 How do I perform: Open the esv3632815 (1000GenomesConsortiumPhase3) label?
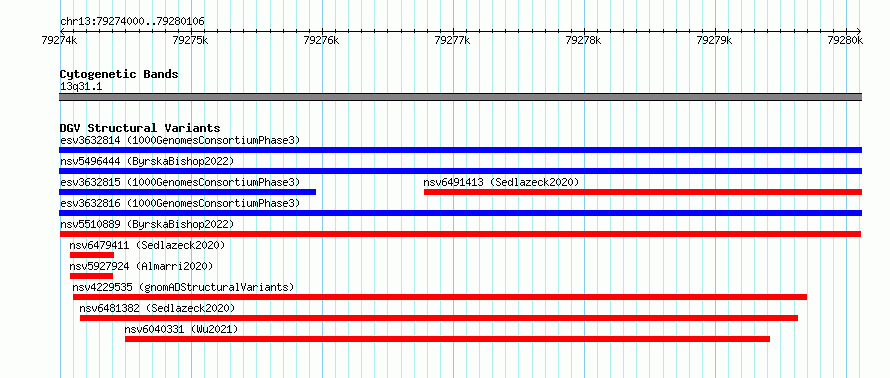pos(180,182)
